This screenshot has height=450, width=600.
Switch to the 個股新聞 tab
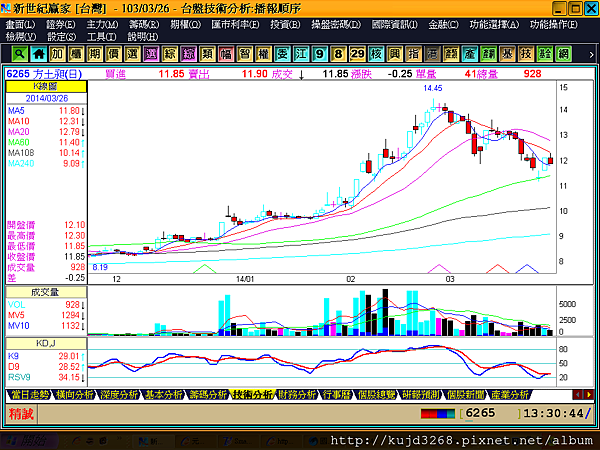[x=465, y=395]
